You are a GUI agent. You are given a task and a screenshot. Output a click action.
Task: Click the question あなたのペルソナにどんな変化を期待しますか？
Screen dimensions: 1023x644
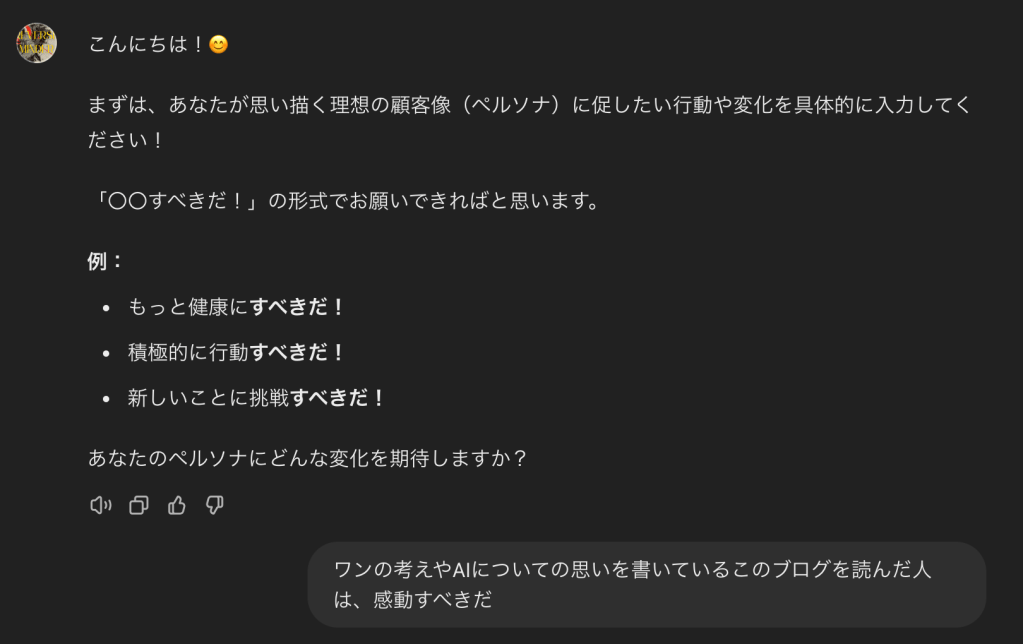tap(308, 459)
